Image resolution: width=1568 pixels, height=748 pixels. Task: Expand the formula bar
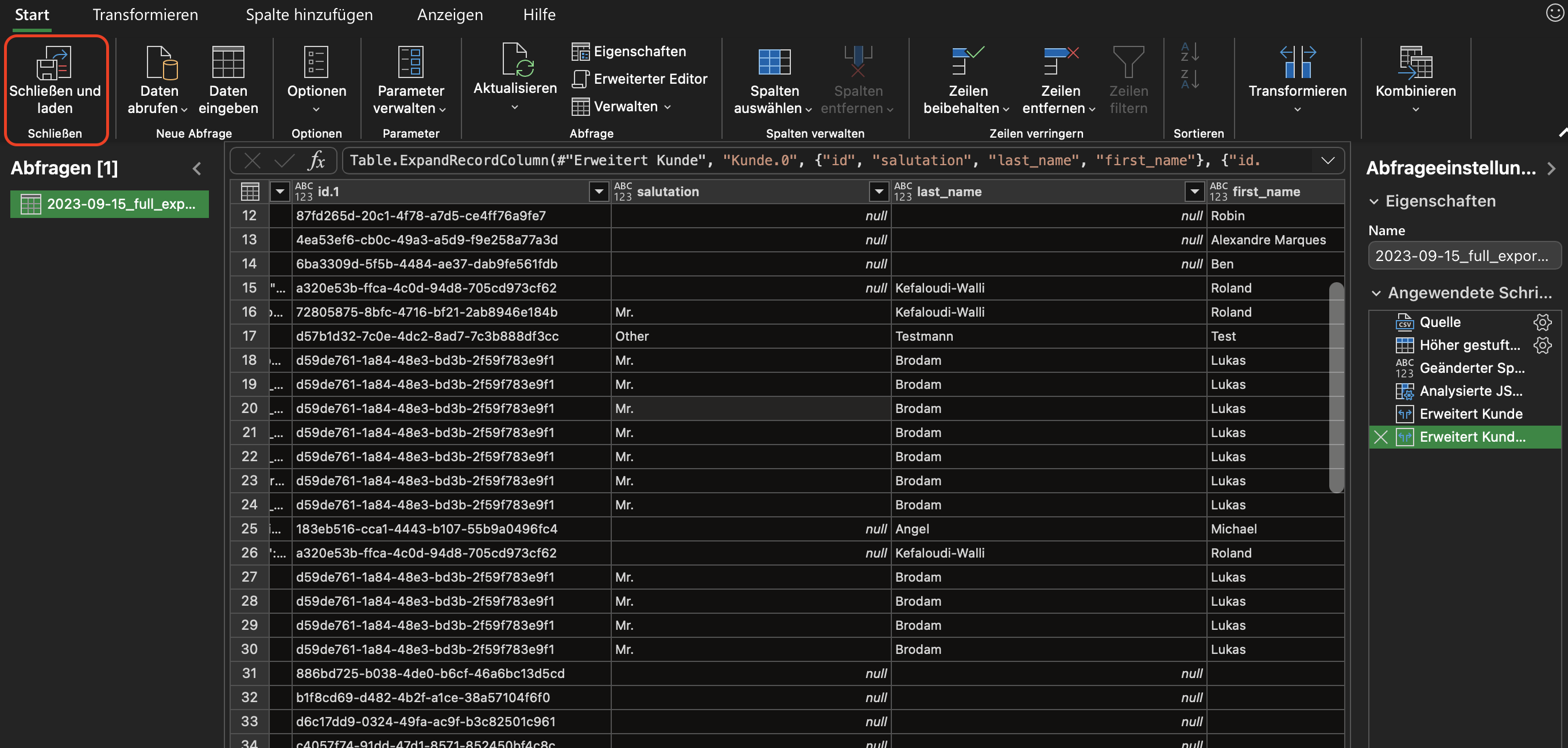1328,161
